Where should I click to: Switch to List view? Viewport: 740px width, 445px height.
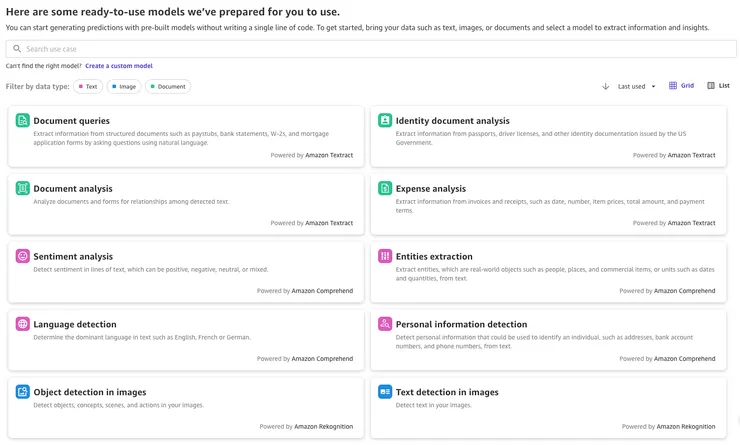(x=718, y=86)
